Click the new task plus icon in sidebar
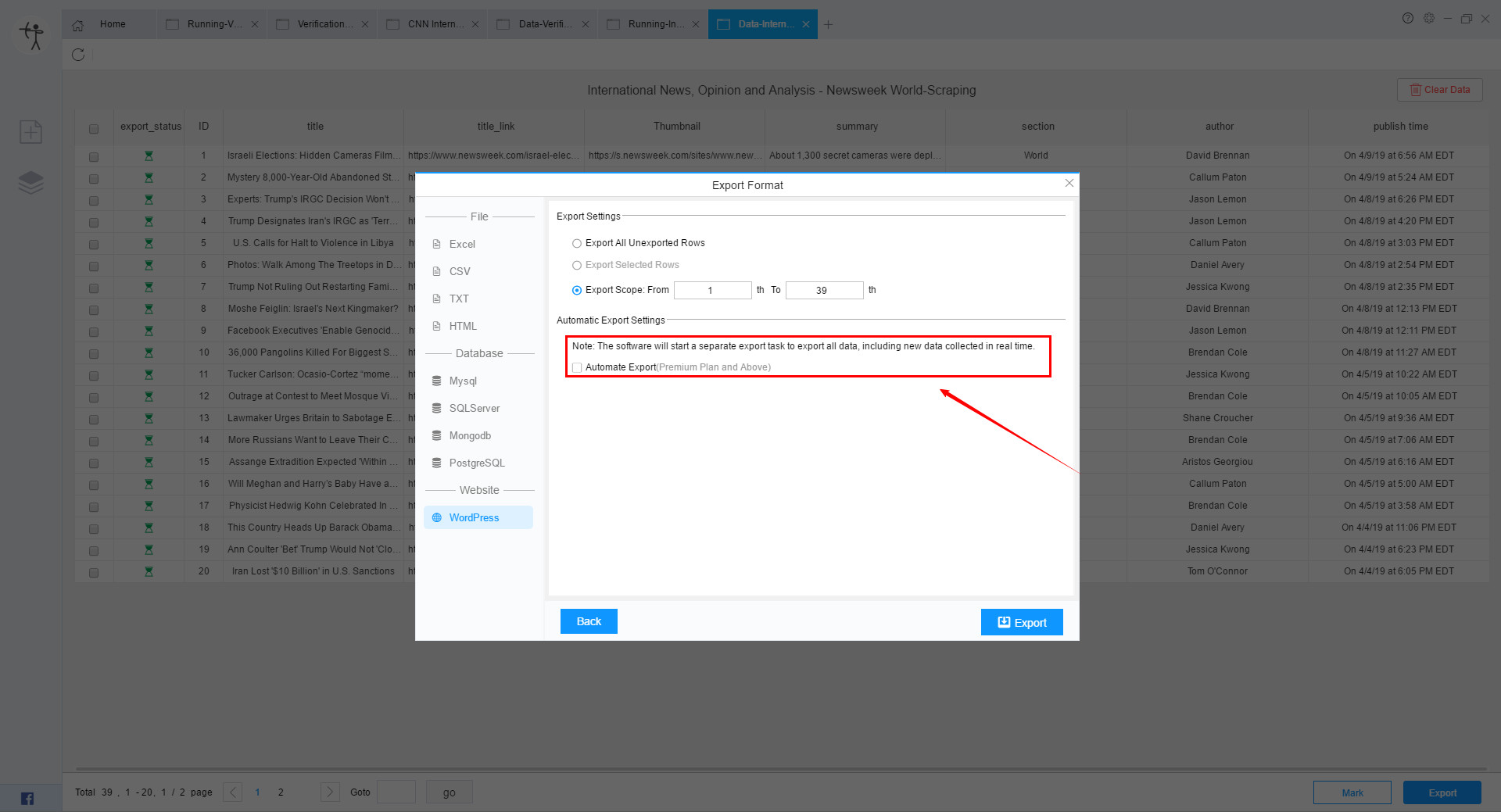Image resolution: width=1501 pixels, height=812 pixels. click(30, 132)
